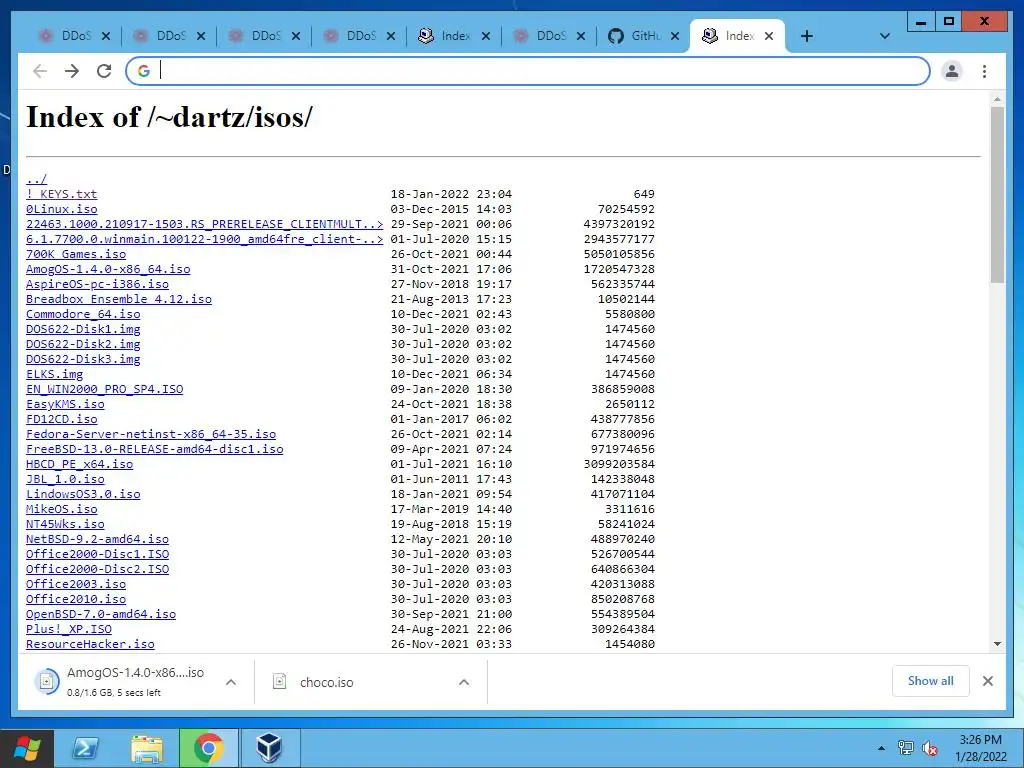Open the 22463.1000 RS_PRERELEASE link
Image resolution: width=1024 pixels, height=768 pixels.
(204, 224)
